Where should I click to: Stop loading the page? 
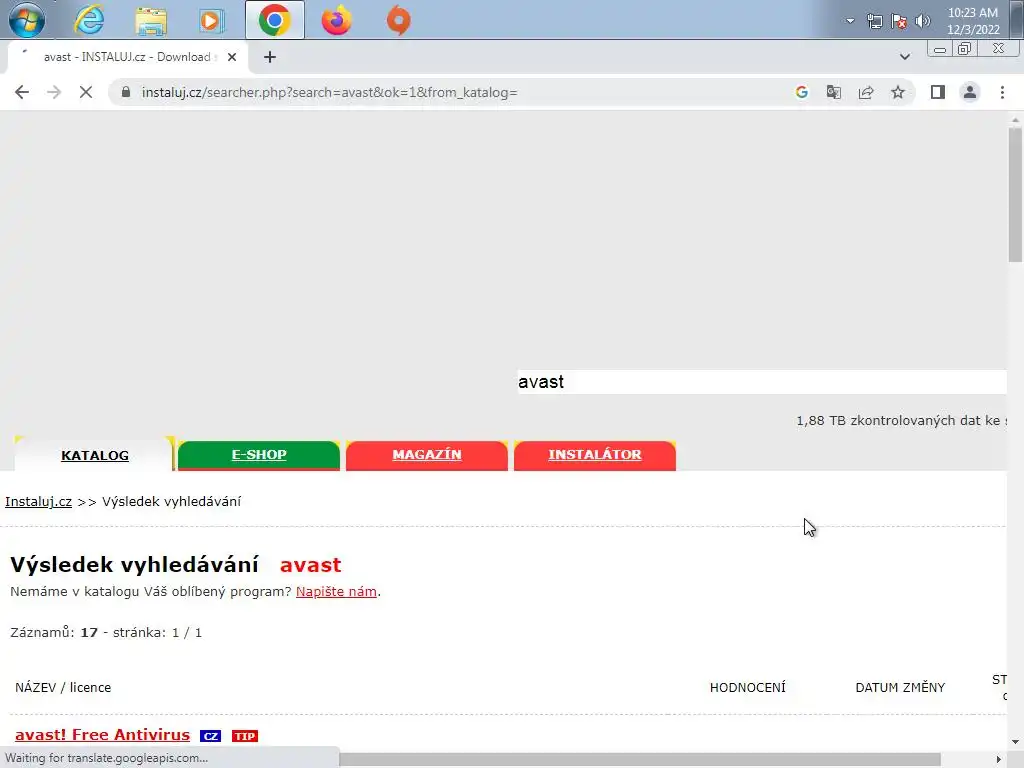86,92
